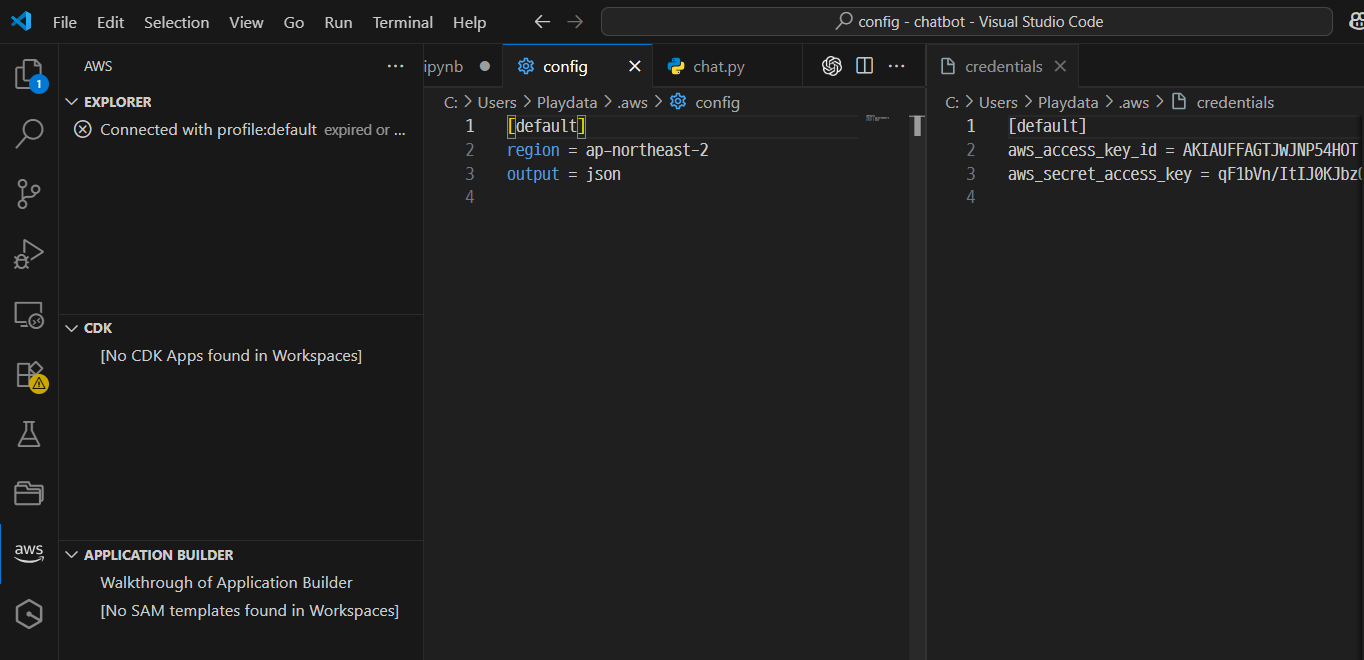Open the Selection menu
The height and width of the screenshot is (660, 1364).
coord(177,22)
